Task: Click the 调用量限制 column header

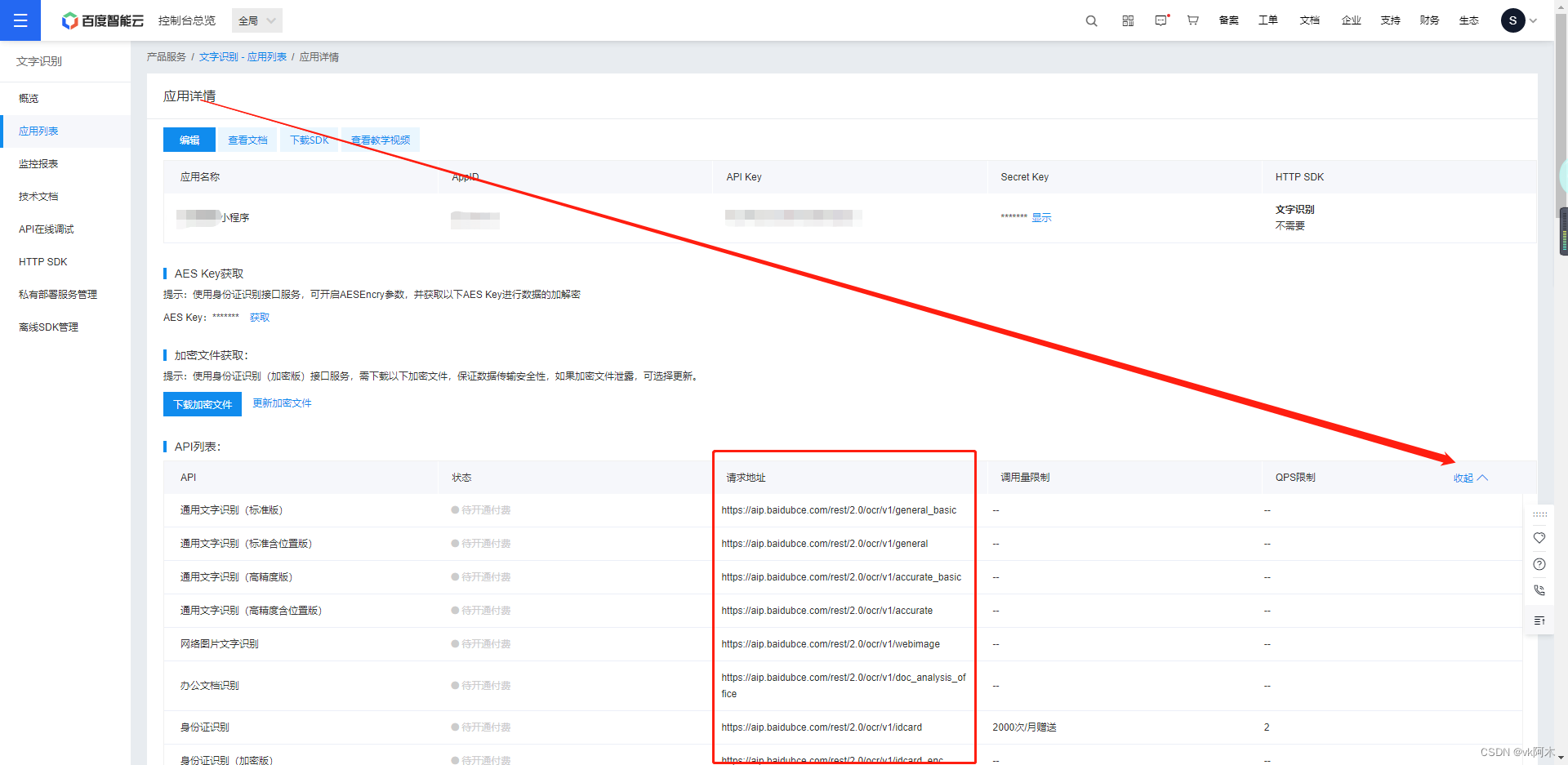Action: point(1025,478)
